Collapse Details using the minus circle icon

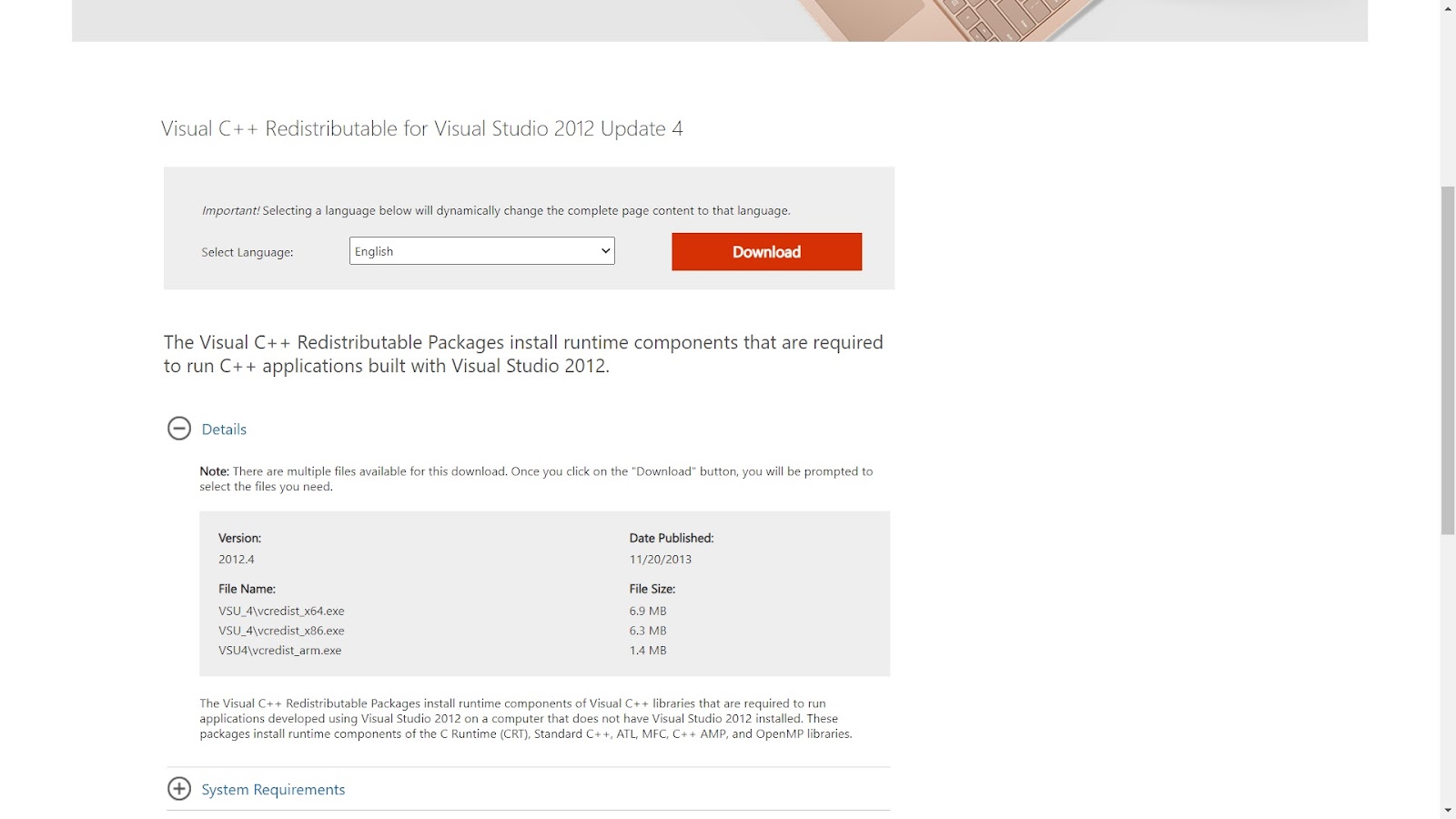pos(179,429)
